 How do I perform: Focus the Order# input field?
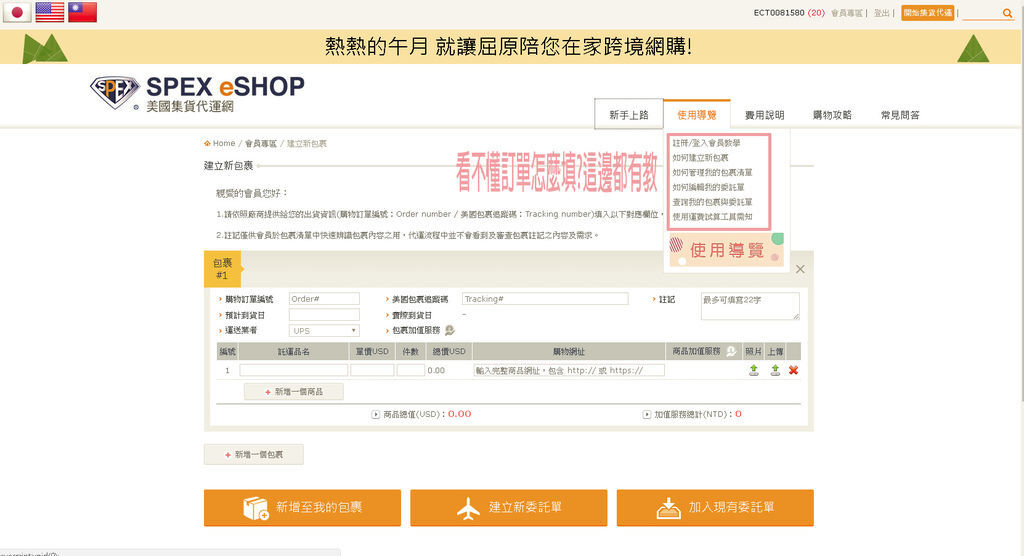pos(324,299)
